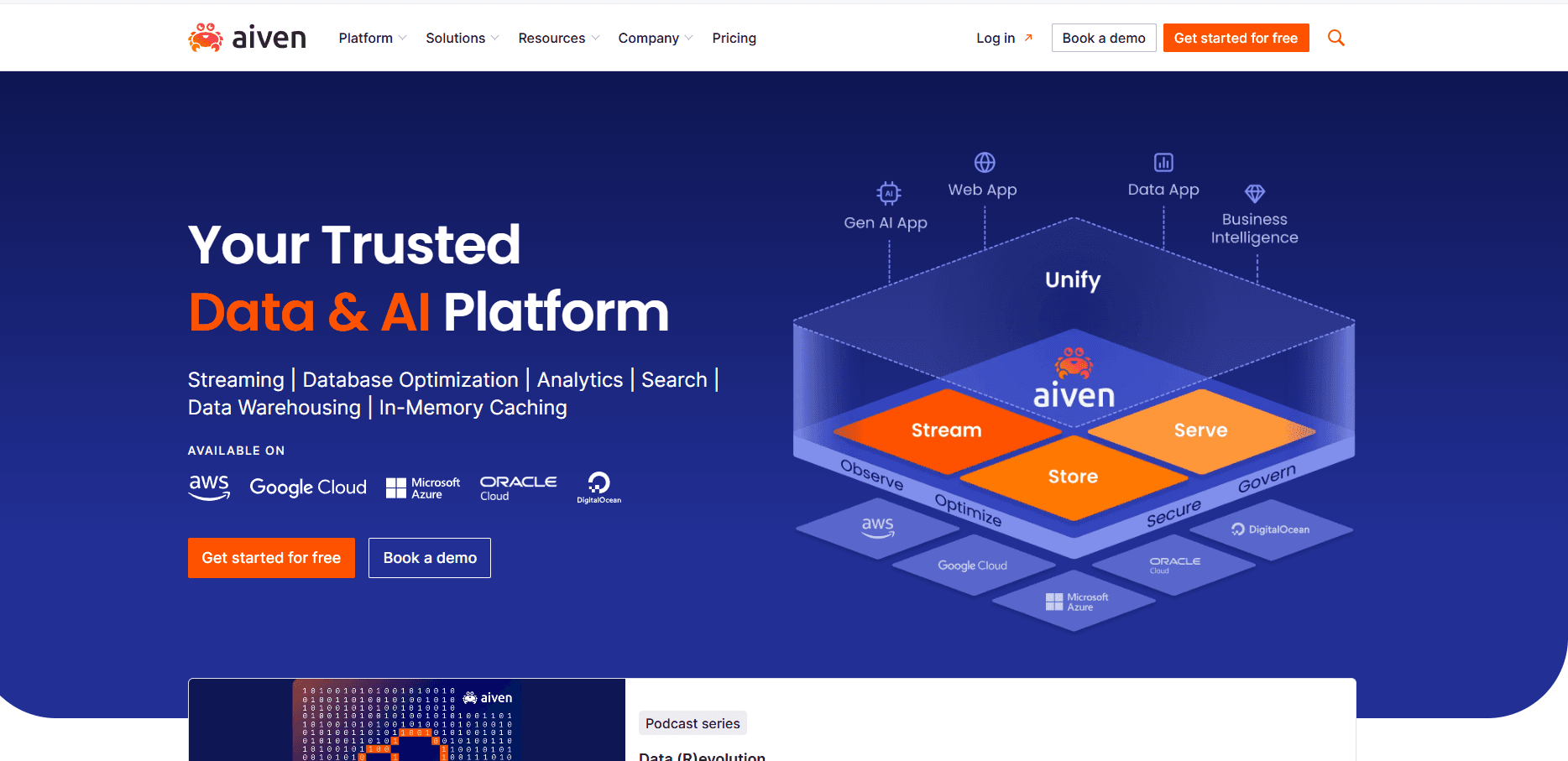Click the DigitalOcean logo under Available On
The image size is (1568, 761).
[x=598, y=487]
